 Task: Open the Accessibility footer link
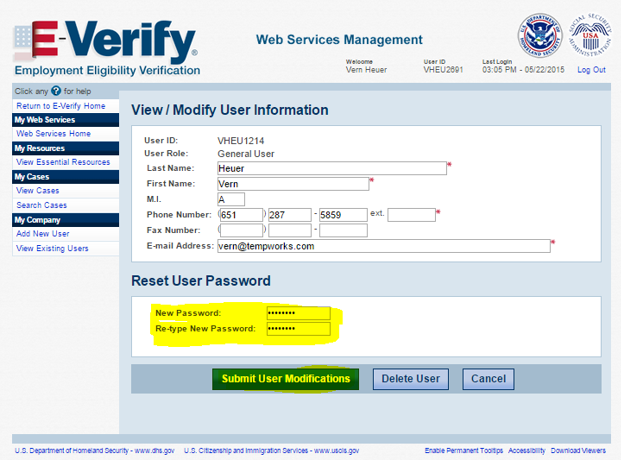tap(527, 451)
